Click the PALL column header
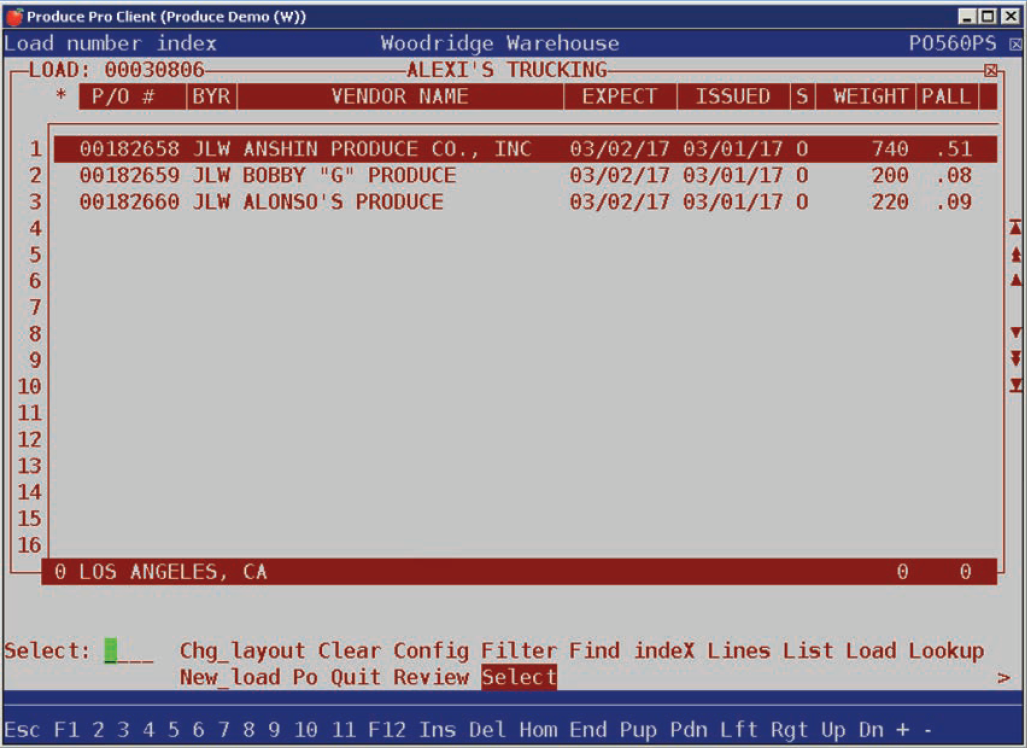Image resolution: width=1027 pixels, height=748 pixels. tap(947, 96)
